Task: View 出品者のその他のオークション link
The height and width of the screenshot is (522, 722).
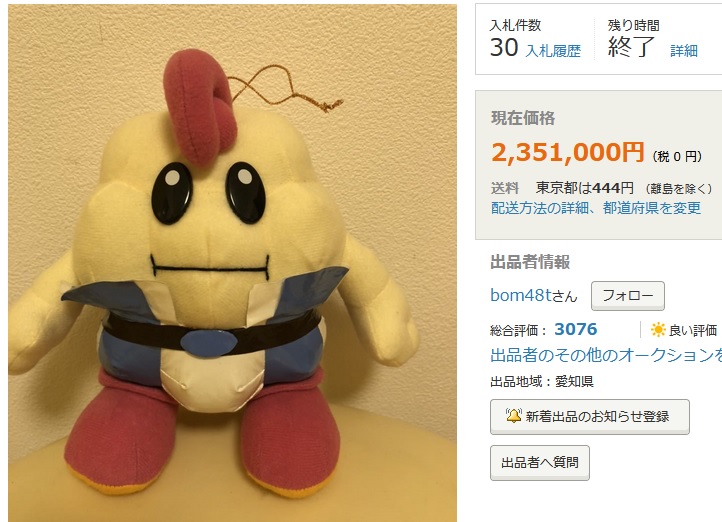Action: pos(606,355)
